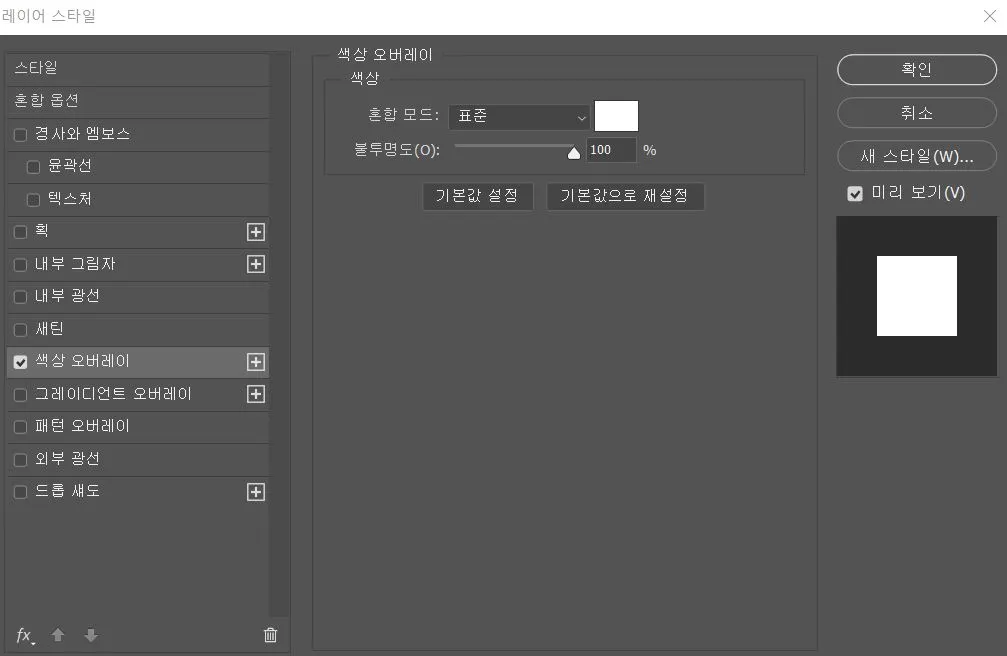
Task: Add another 그레이디언트 오버레이 via plus icon
Action: click(256, 394)
